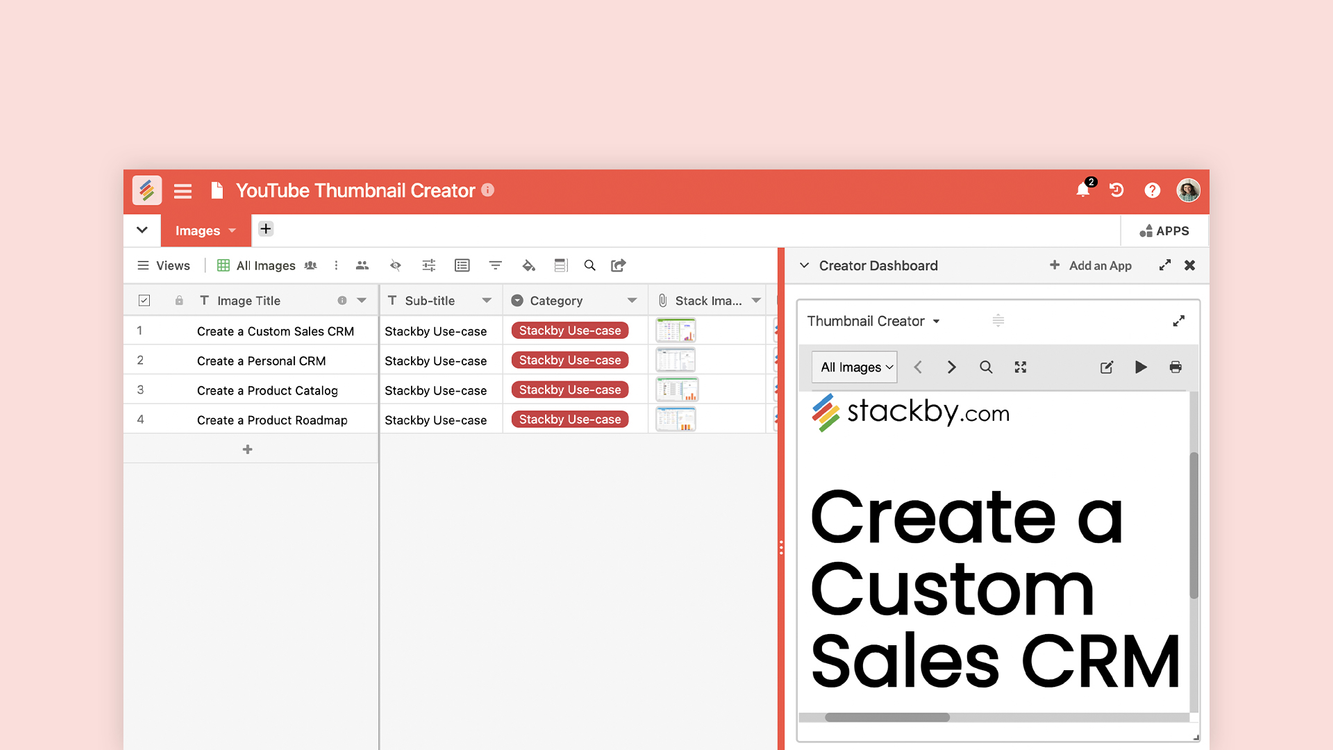
Task: Click the export view share icon
Action: pos(618,266)
